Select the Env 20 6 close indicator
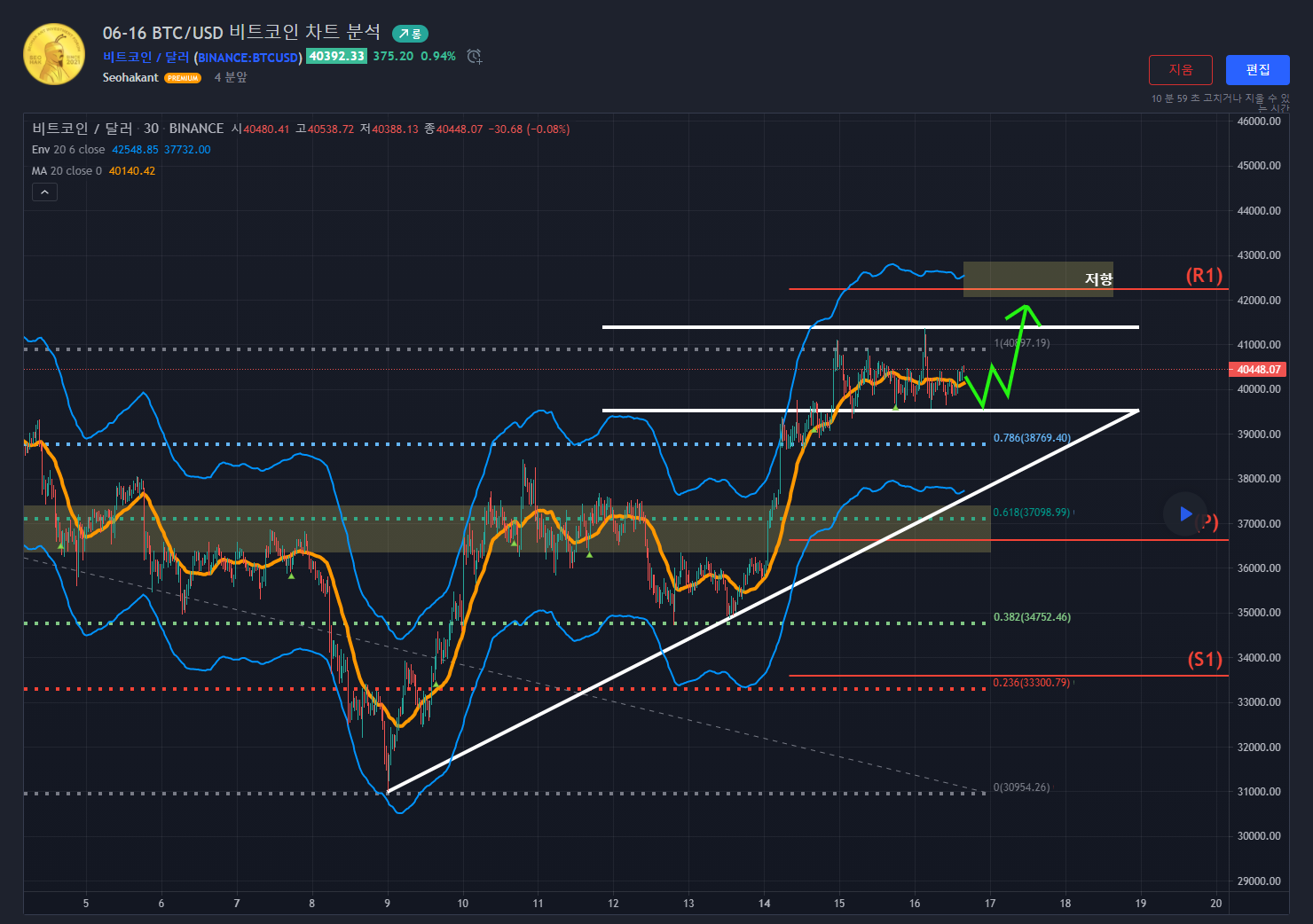This screenshot has width=1313, height=924. (68, 150)
